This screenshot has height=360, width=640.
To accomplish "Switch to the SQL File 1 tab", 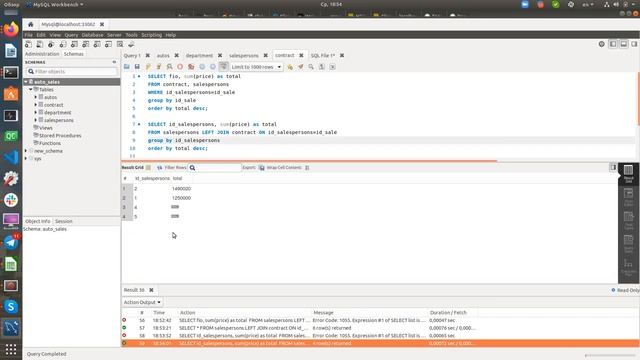I will (x=322, y=56).
